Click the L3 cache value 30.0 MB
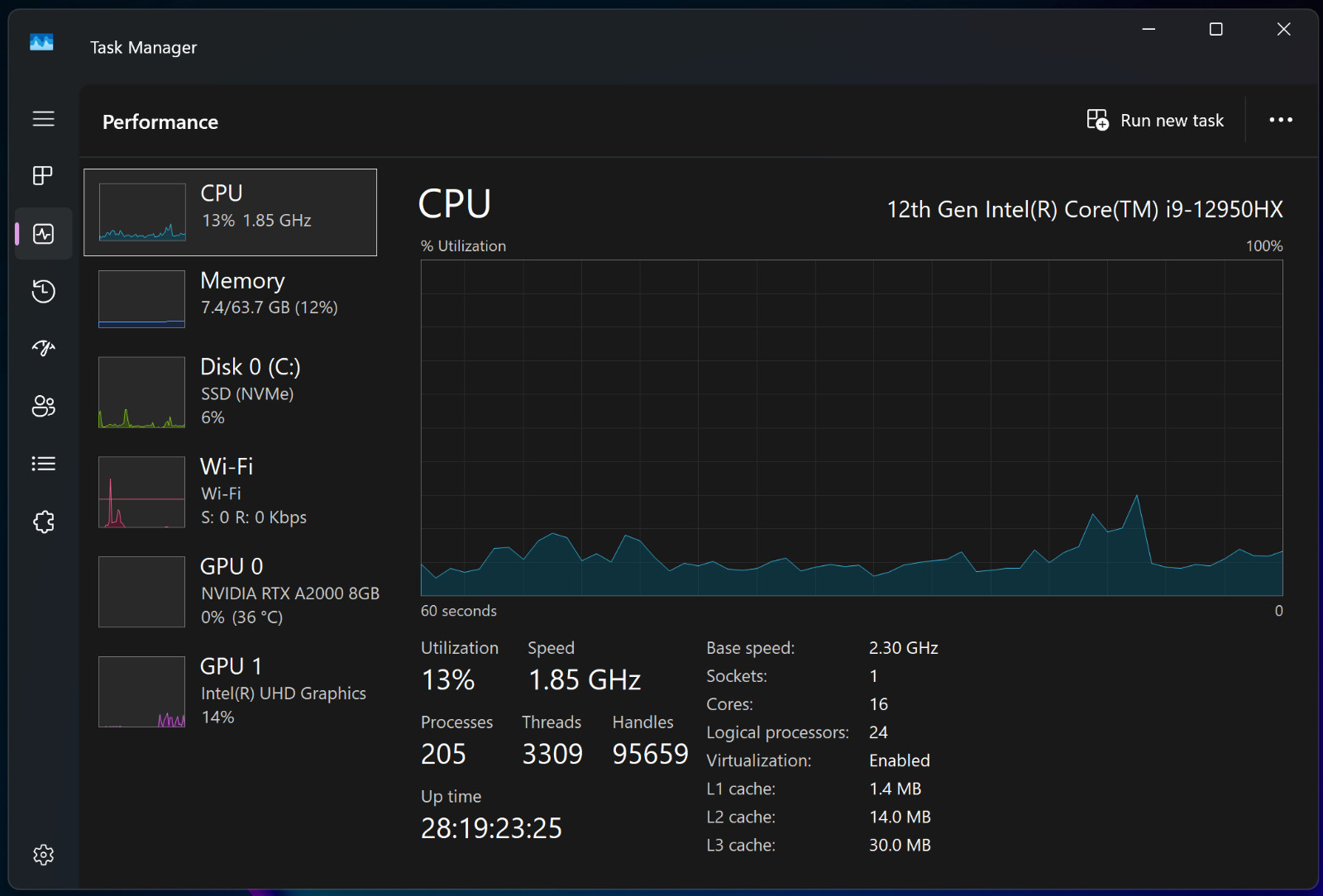This screenshot has width=1323, height=896. tap(900, 846)
